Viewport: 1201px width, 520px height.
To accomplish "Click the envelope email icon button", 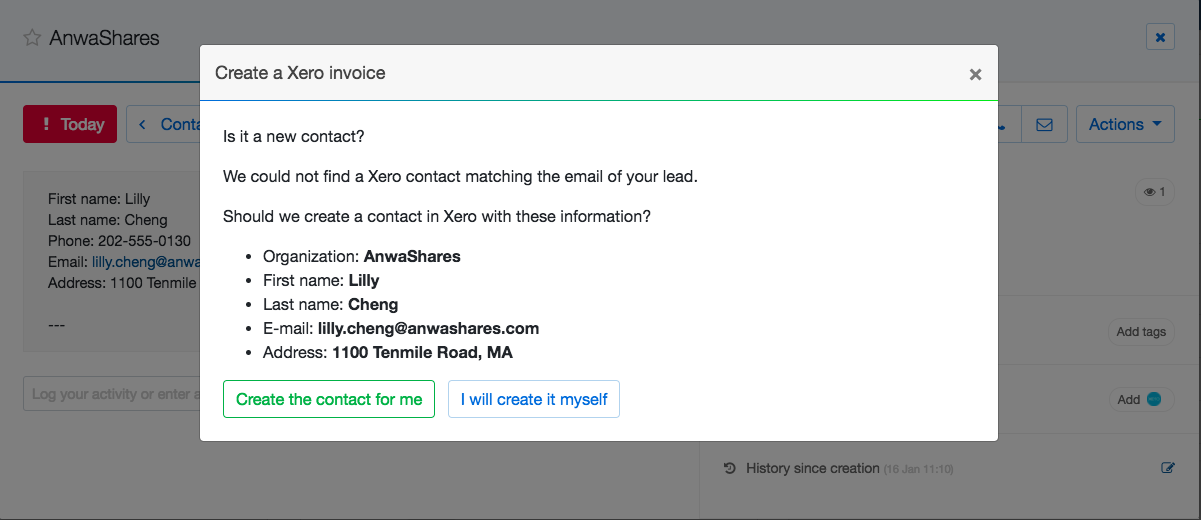I will point(1044,125).
